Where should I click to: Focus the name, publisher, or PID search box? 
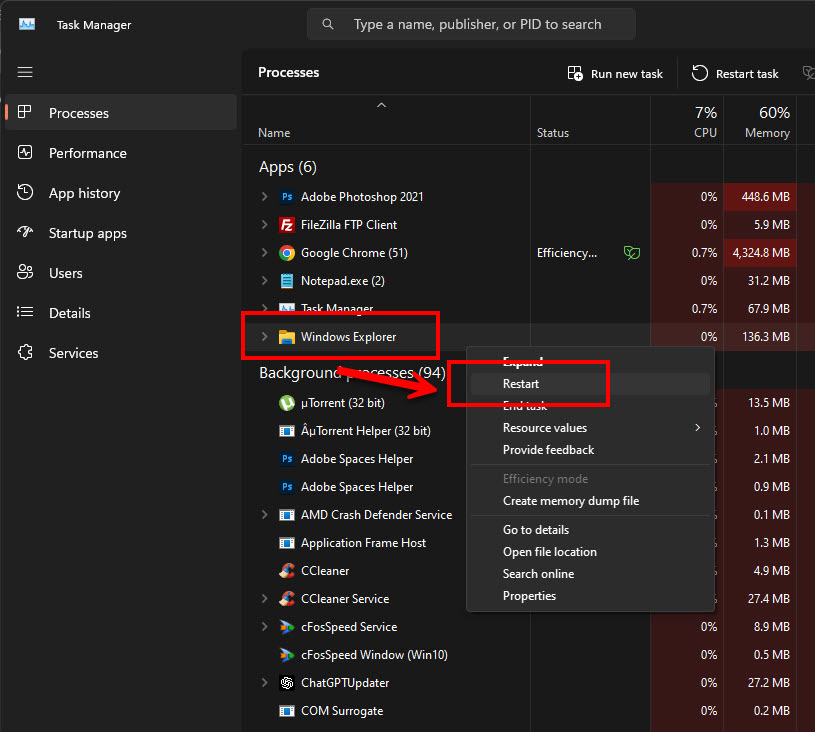click(471, 24)
